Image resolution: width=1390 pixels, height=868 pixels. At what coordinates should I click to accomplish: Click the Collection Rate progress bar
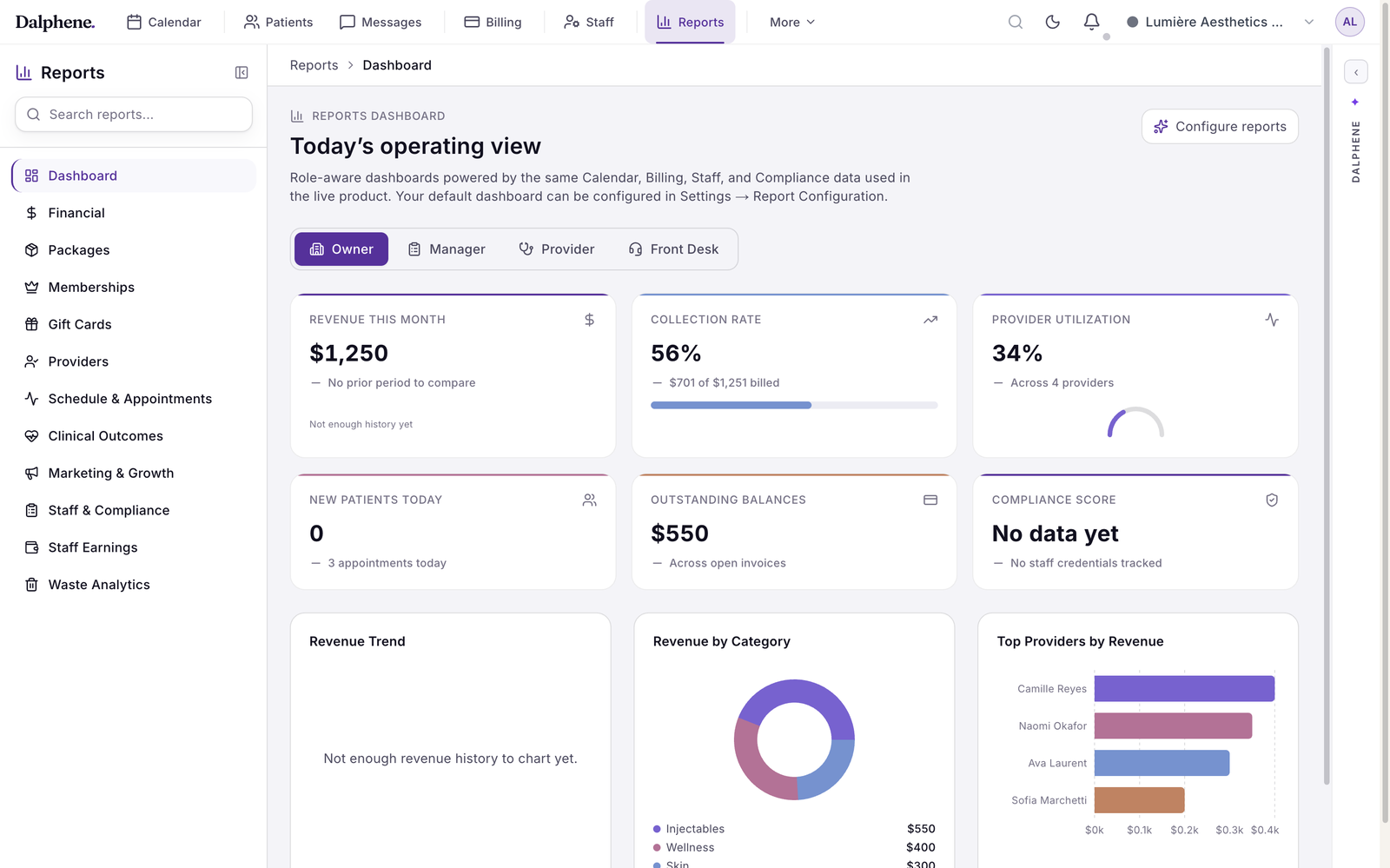pos(794,405)
